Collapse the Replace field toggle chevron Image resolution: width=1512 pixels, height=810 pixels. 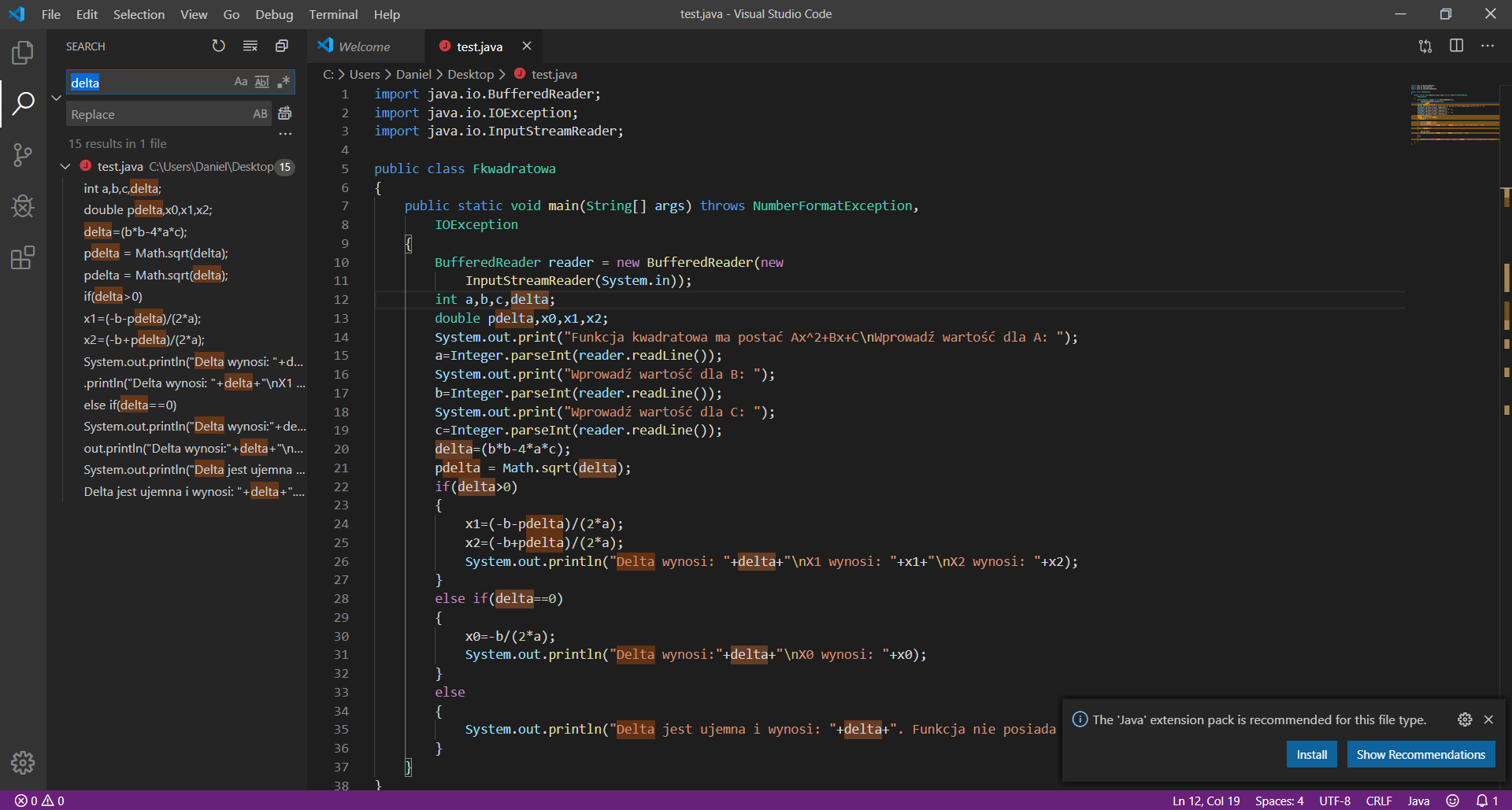point(56,98)
